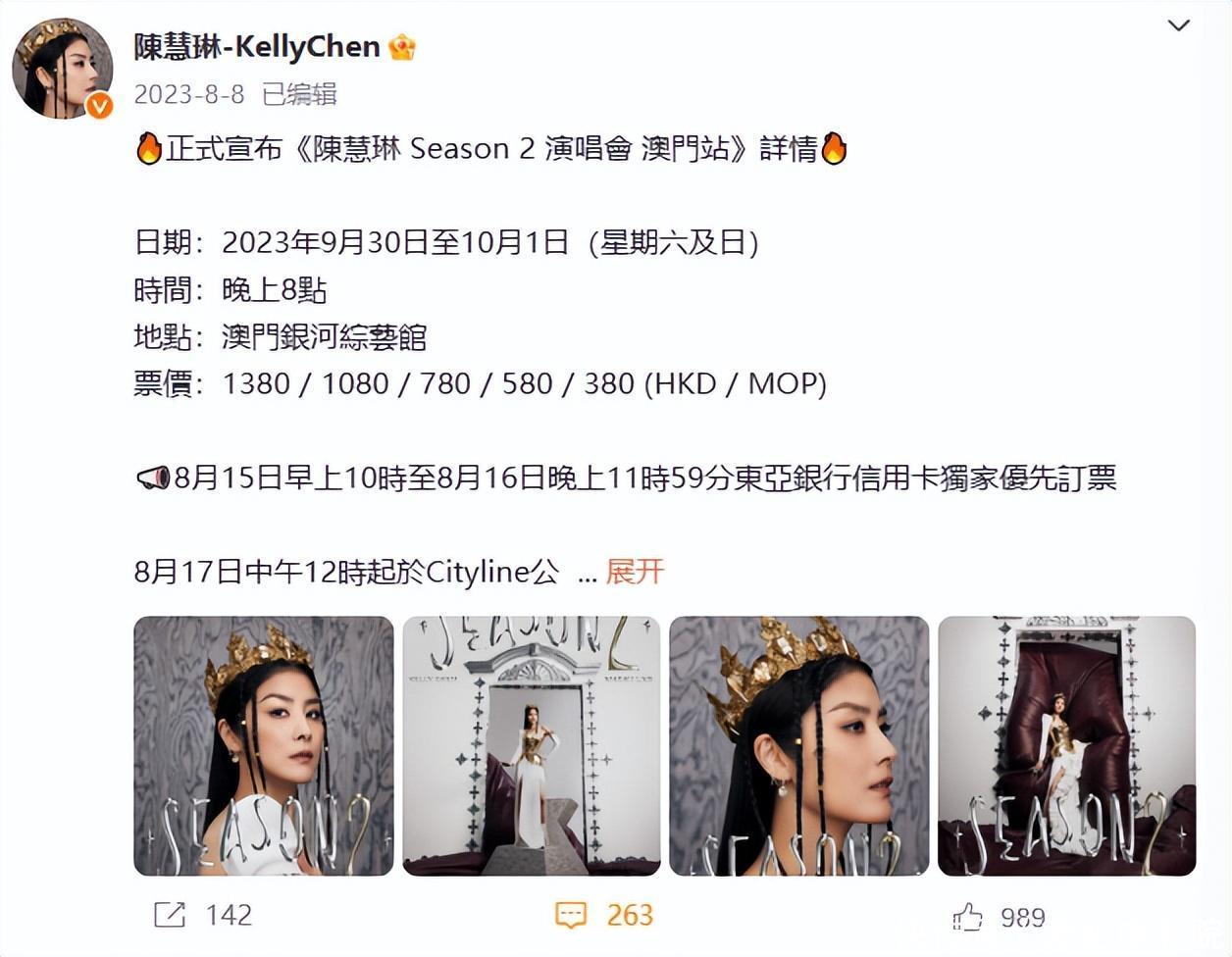Open fourth photo on burgundy cushion
This screenshot has width=1232, height=957.
(x=1067, y=745)
